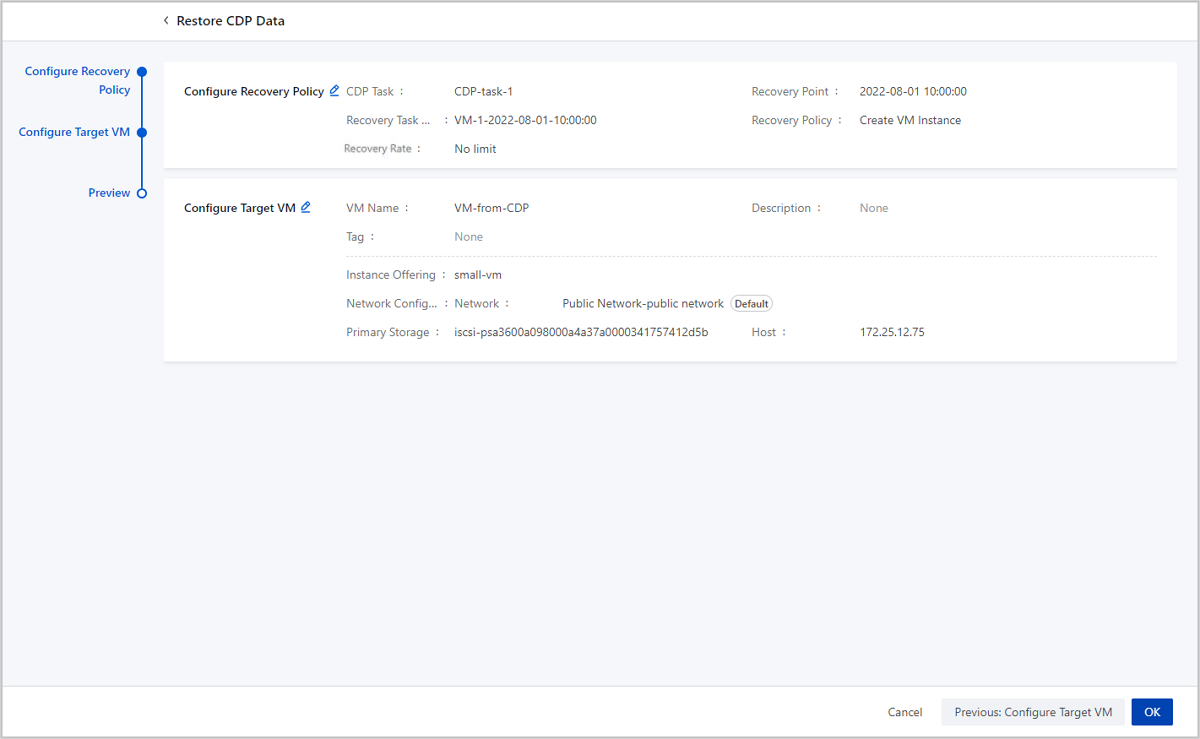Image resolution: width=1200 pixels, height=739 pixels.
Task: Click the Restore CDP Data page title
Action: [x=230, y=21]
